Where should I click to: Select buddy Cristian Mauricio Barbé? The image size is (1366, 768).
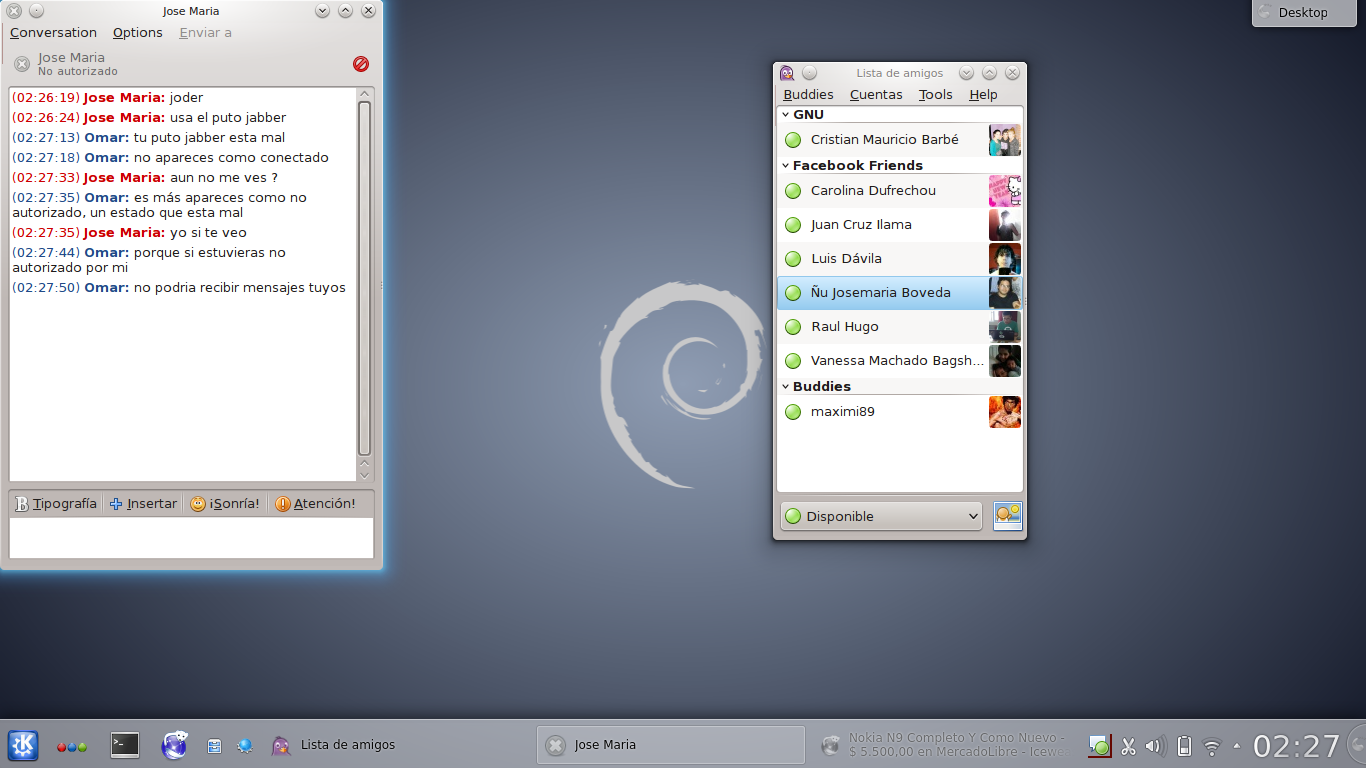(x=900, y=140)
